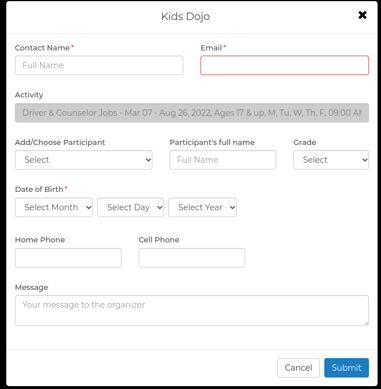Submit the Kids Dojo form
This screenshot has width=381, height=389.
click(x=346, y=368)
